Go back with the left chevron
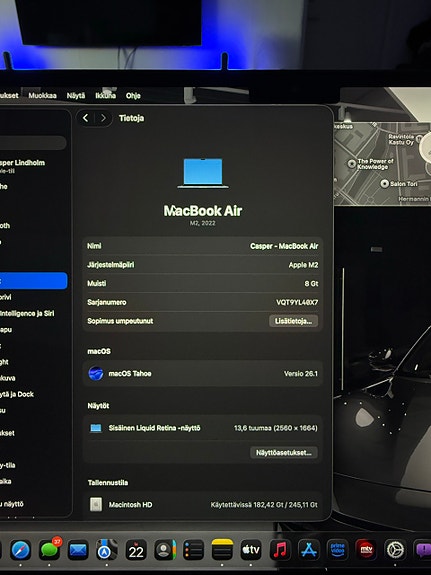 click(85, 118)
